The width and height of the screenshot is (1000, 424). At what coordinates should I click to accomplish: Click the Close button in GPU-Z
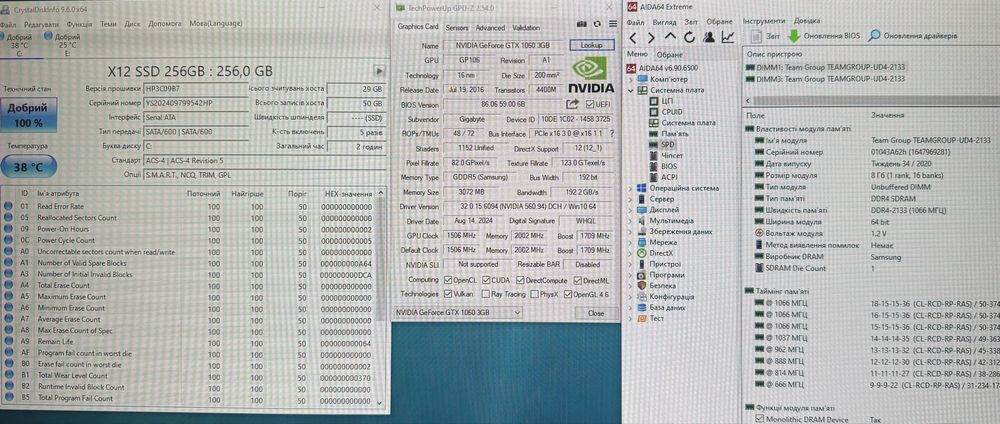[596, 313]
